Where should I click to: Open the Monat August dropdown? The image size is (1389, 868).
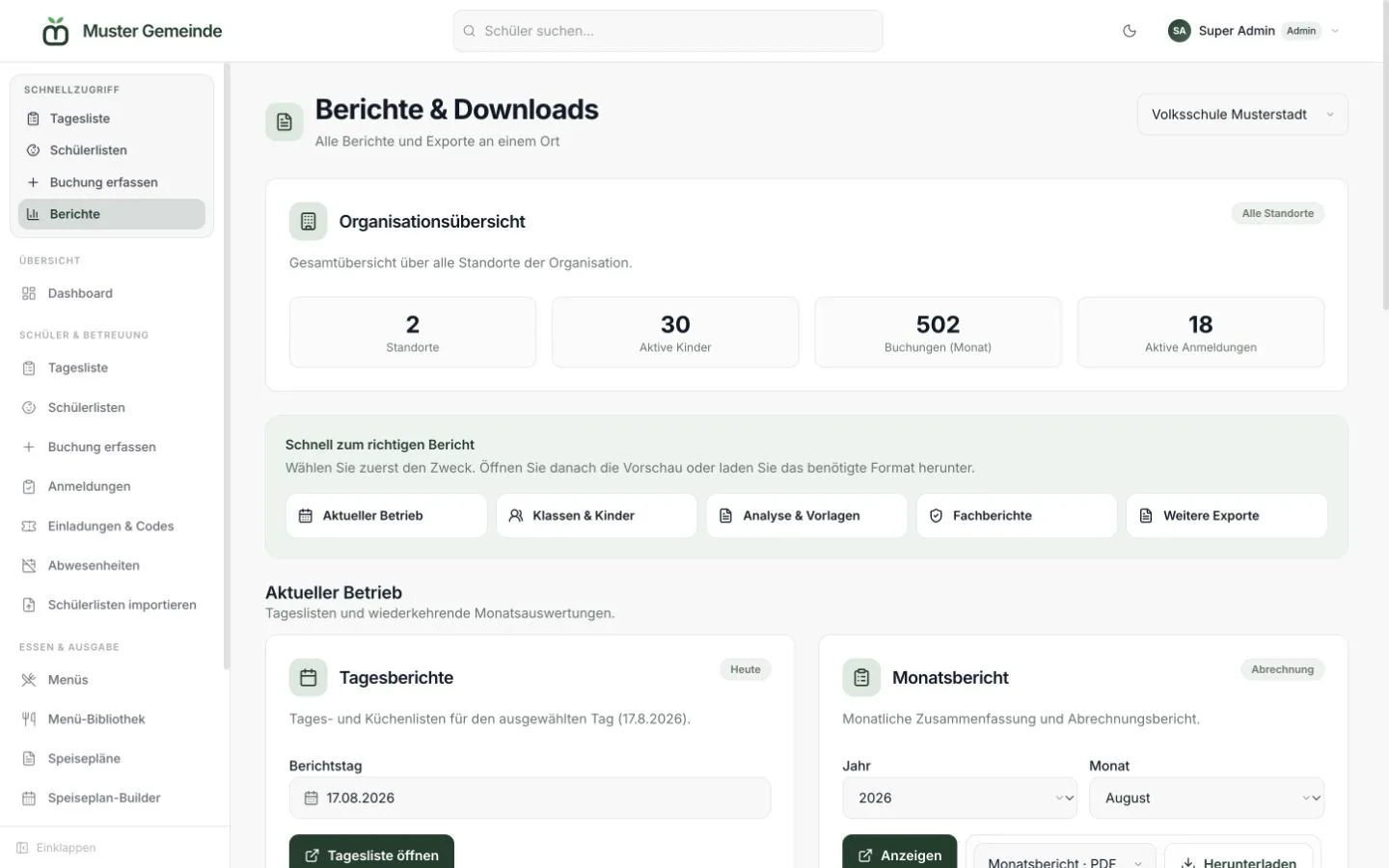1207,798
